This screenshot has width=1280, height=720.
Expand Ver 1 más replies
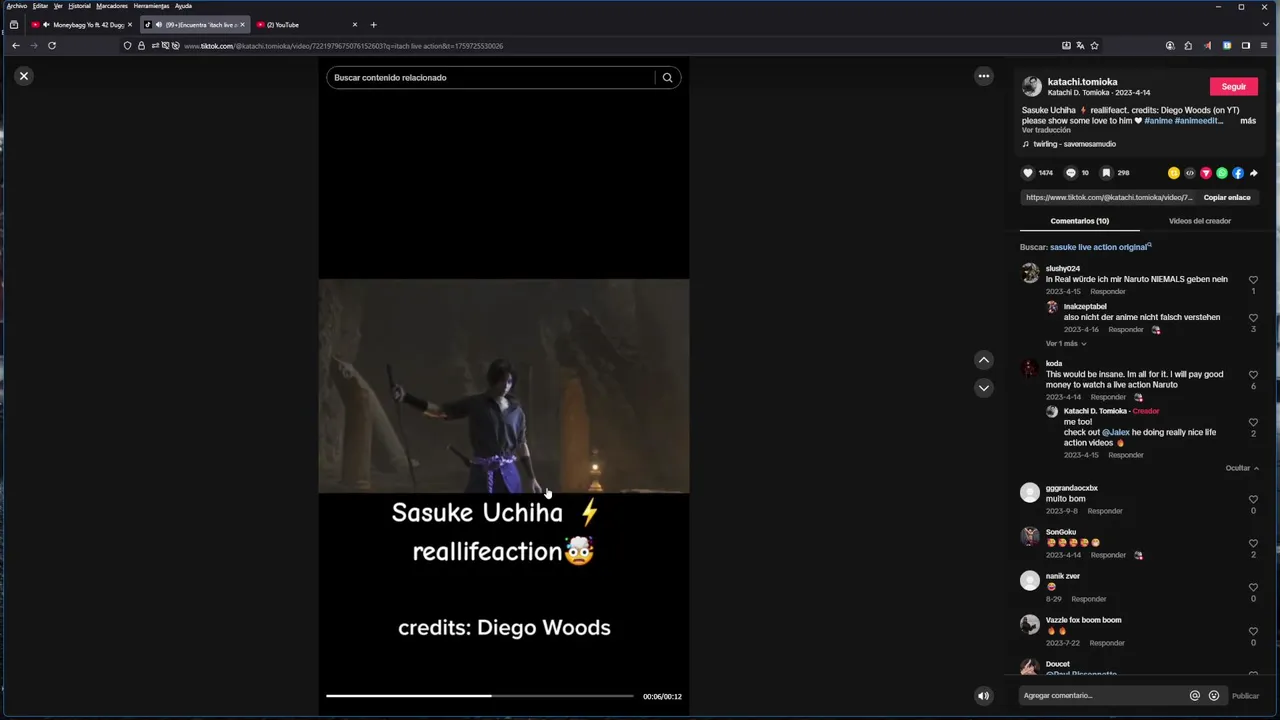coord(1066,344)
